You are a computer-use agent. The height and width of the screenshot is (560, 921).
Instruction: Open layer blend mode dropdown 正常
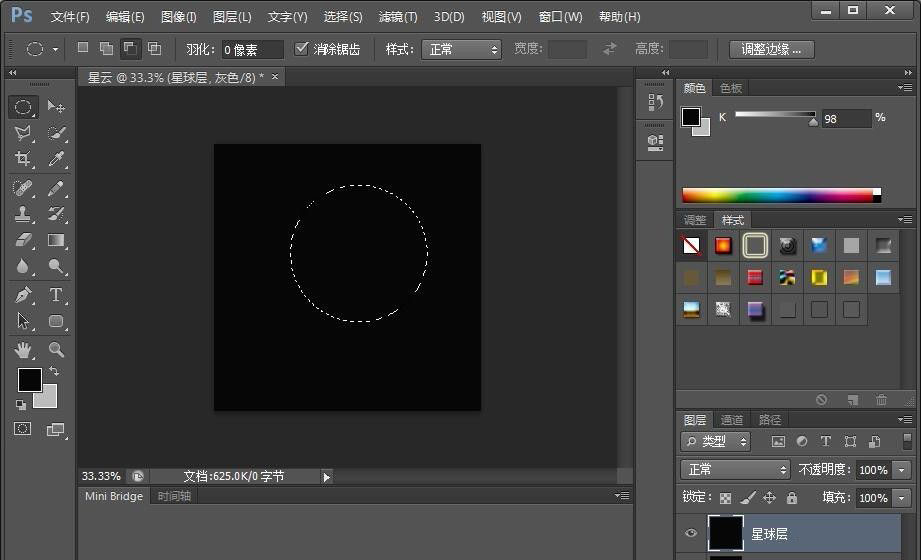click(735, 470)
